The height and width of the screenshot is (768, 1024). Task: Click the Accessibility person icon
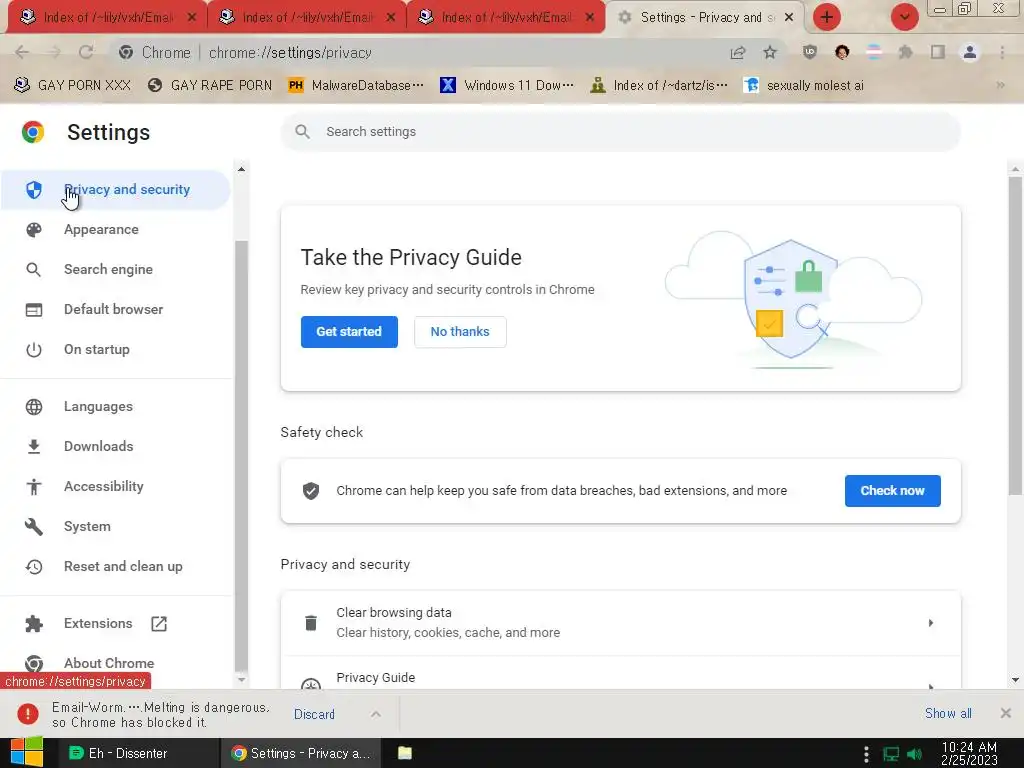tap(34, 487)
